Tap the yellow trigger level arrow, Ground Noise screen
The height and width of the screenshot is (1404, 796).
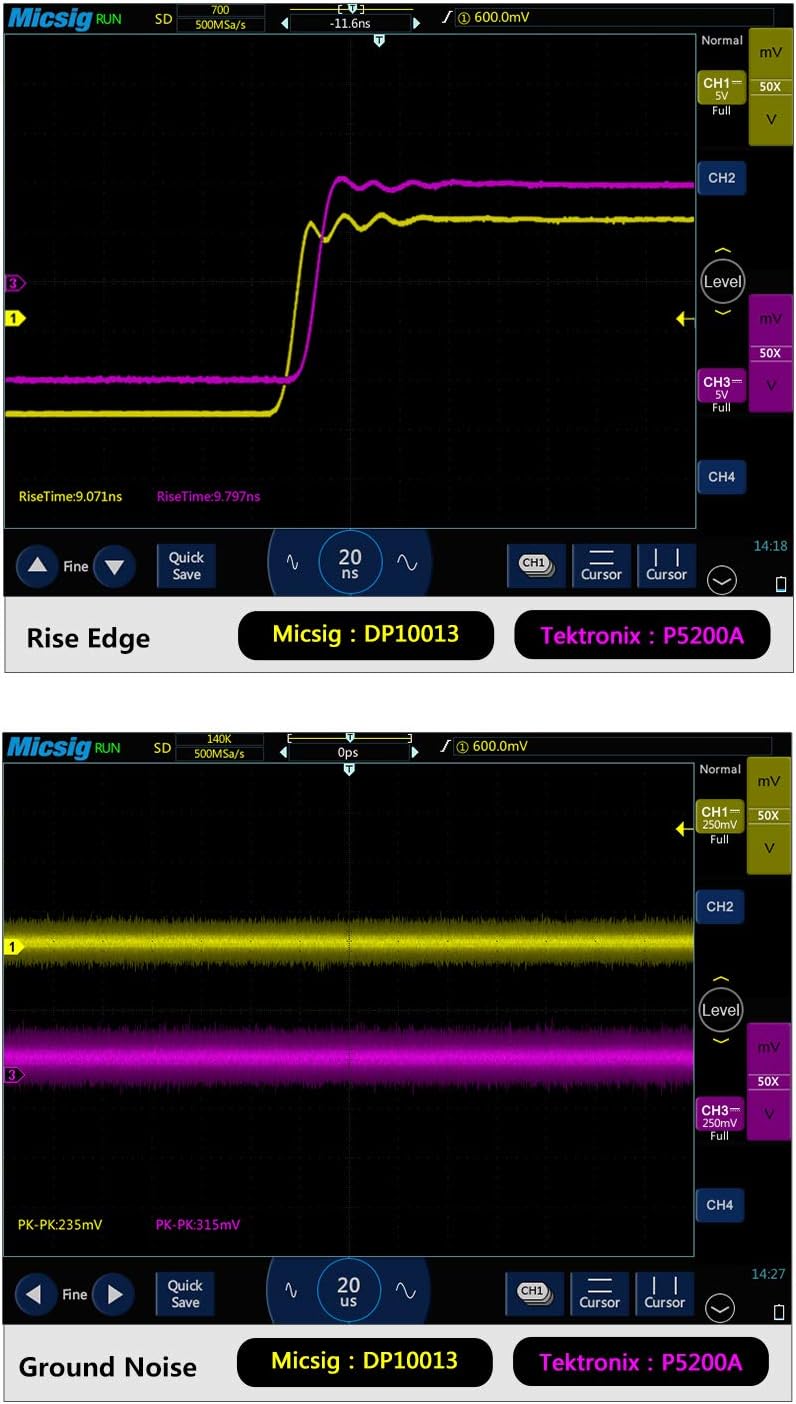point(685,828)
